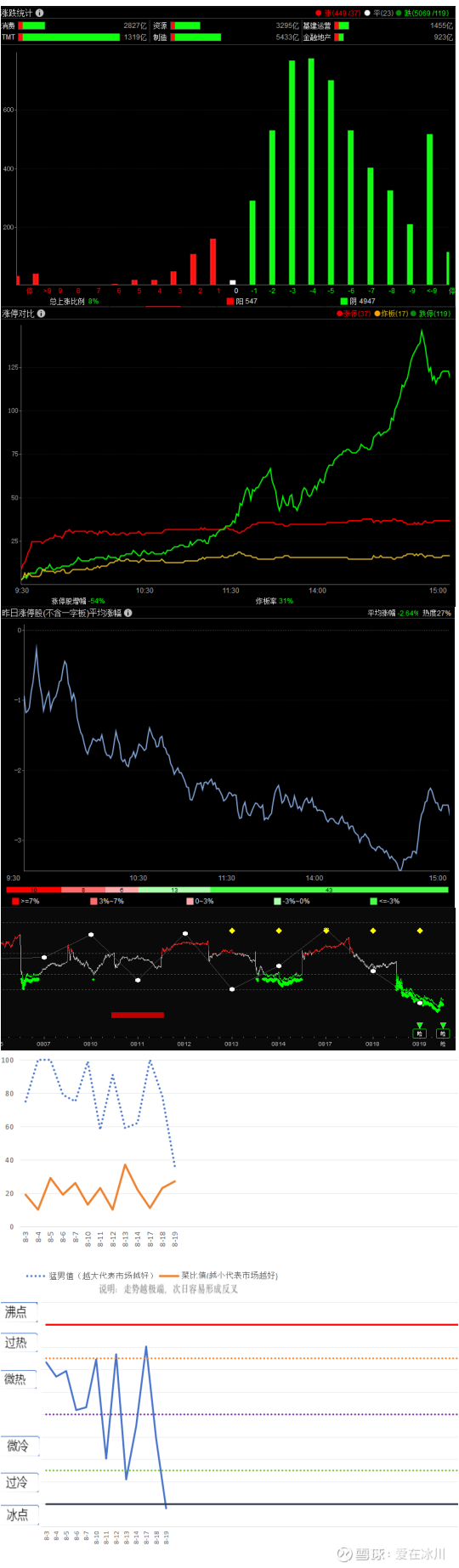Click the red horizontal bar under 0811 chart

[x=138, y=1015]
